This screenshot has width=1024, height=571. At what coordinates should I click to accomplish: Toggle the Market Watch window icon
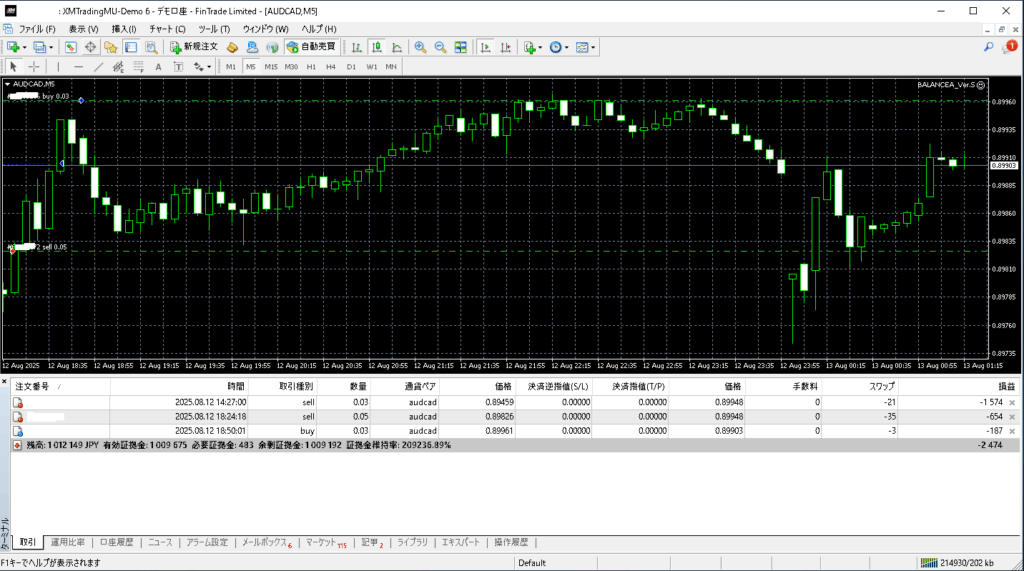[71, 47]
